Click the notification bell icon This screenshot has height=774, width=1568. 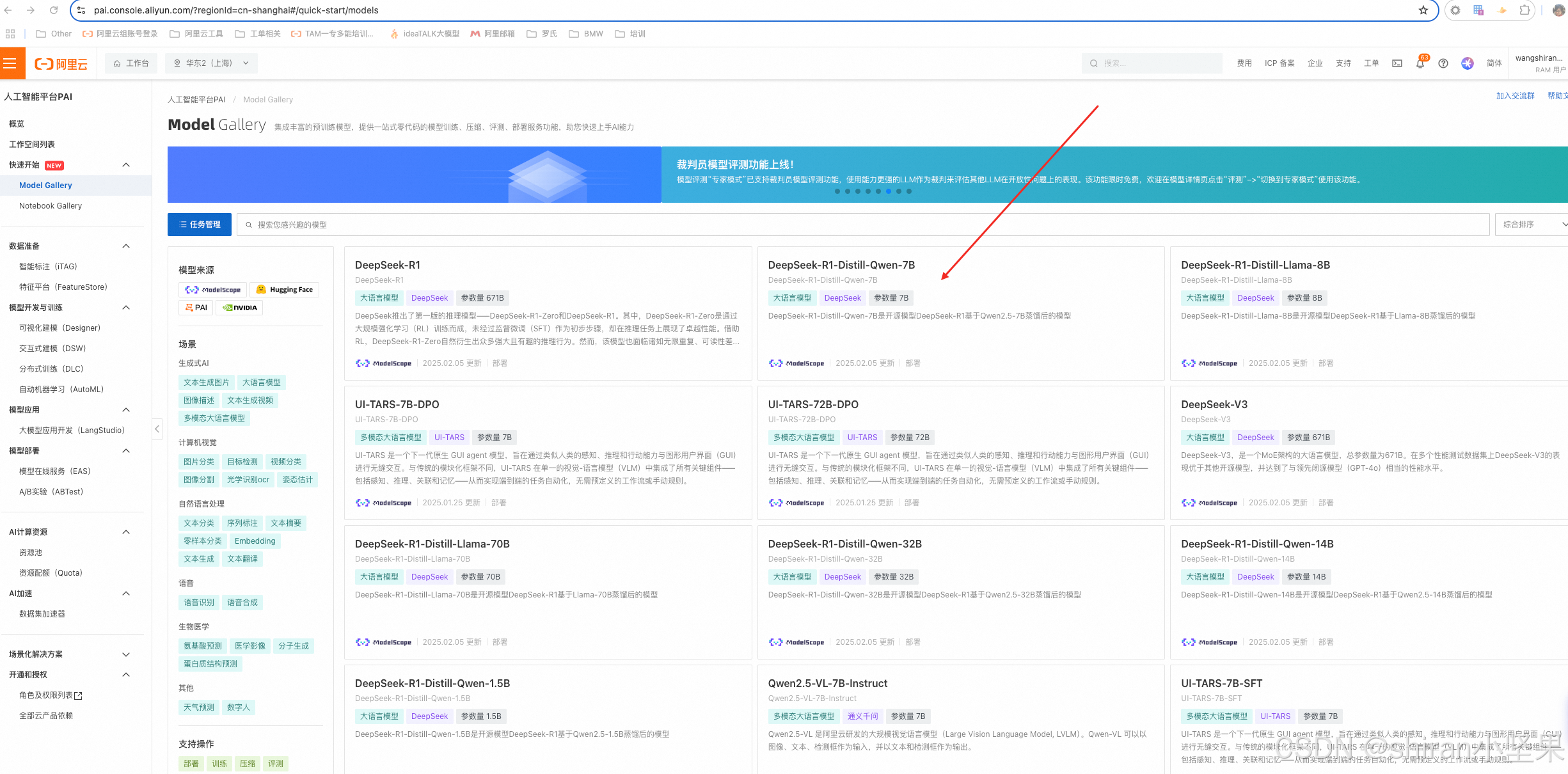pos(1420,63)
